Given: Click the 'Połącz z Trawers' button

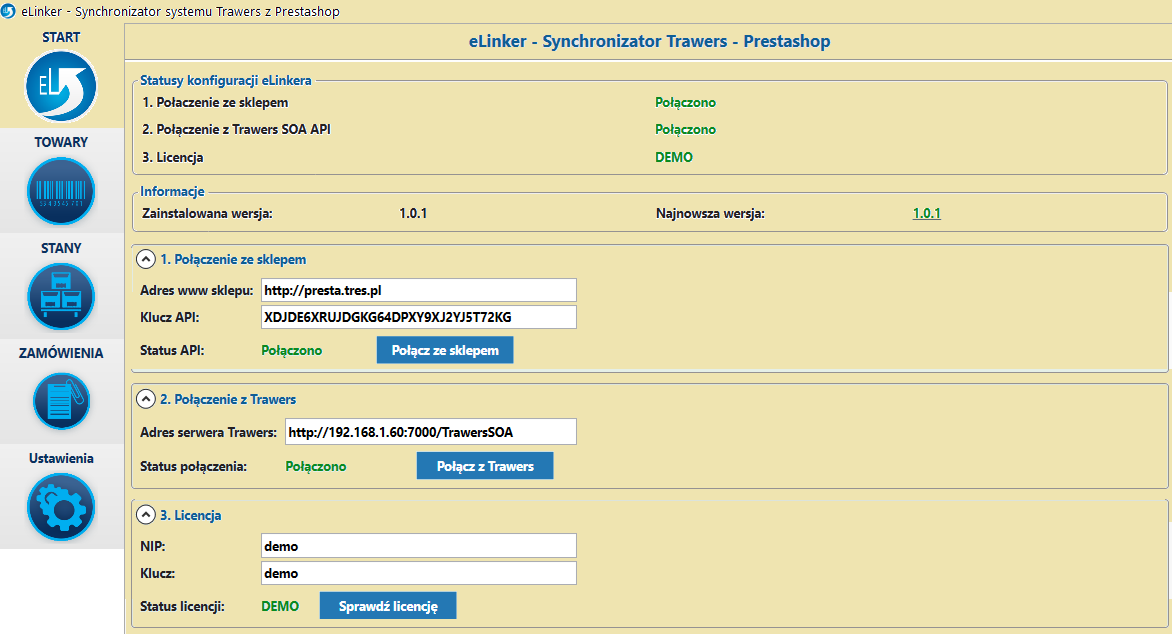Looking at the screenshot, I should point(485,466).
